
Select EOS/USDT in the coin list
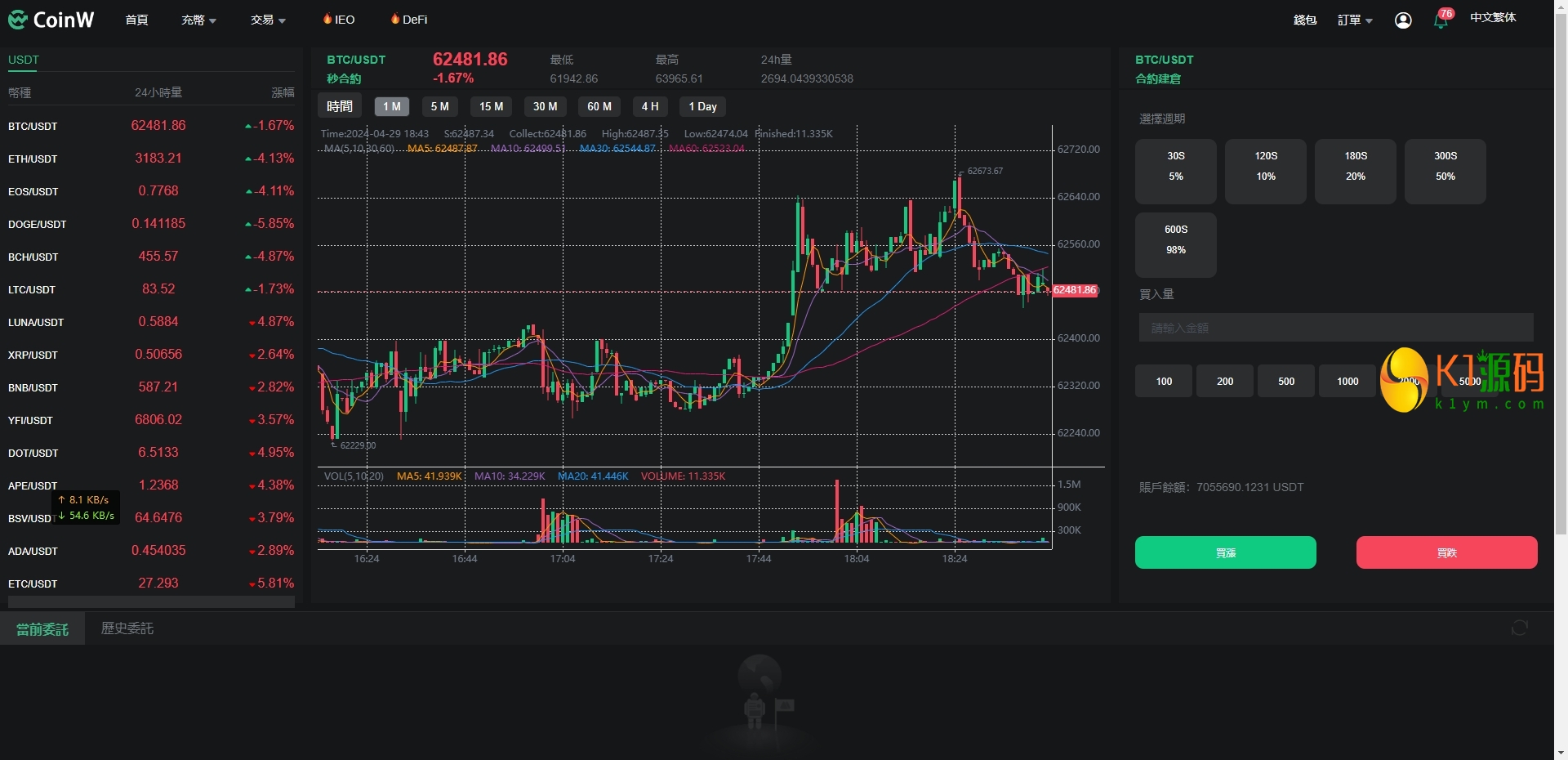coord(151,191)
